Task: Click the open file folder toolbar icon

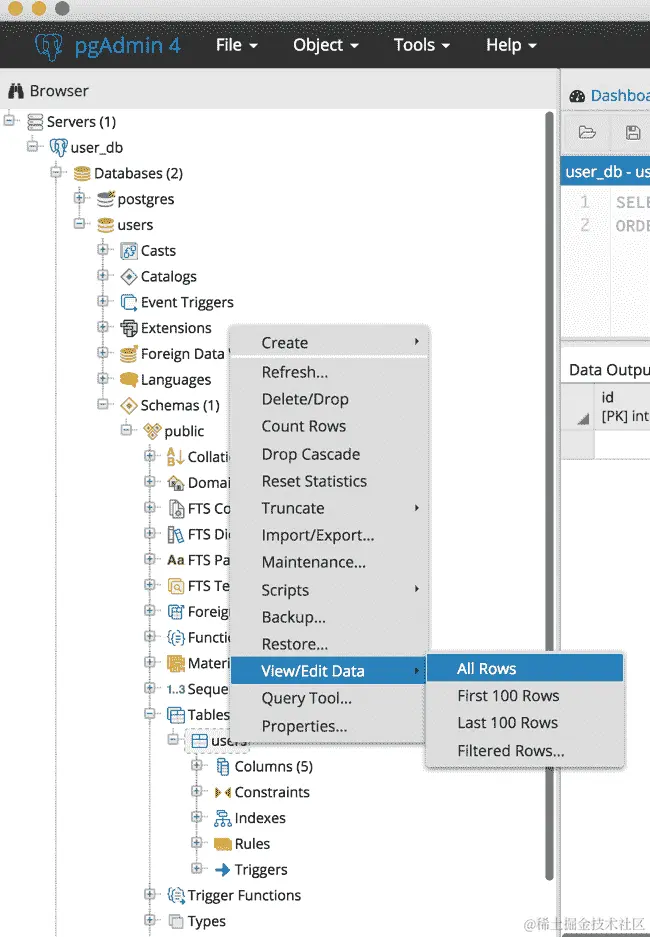Action: [587, 133]
